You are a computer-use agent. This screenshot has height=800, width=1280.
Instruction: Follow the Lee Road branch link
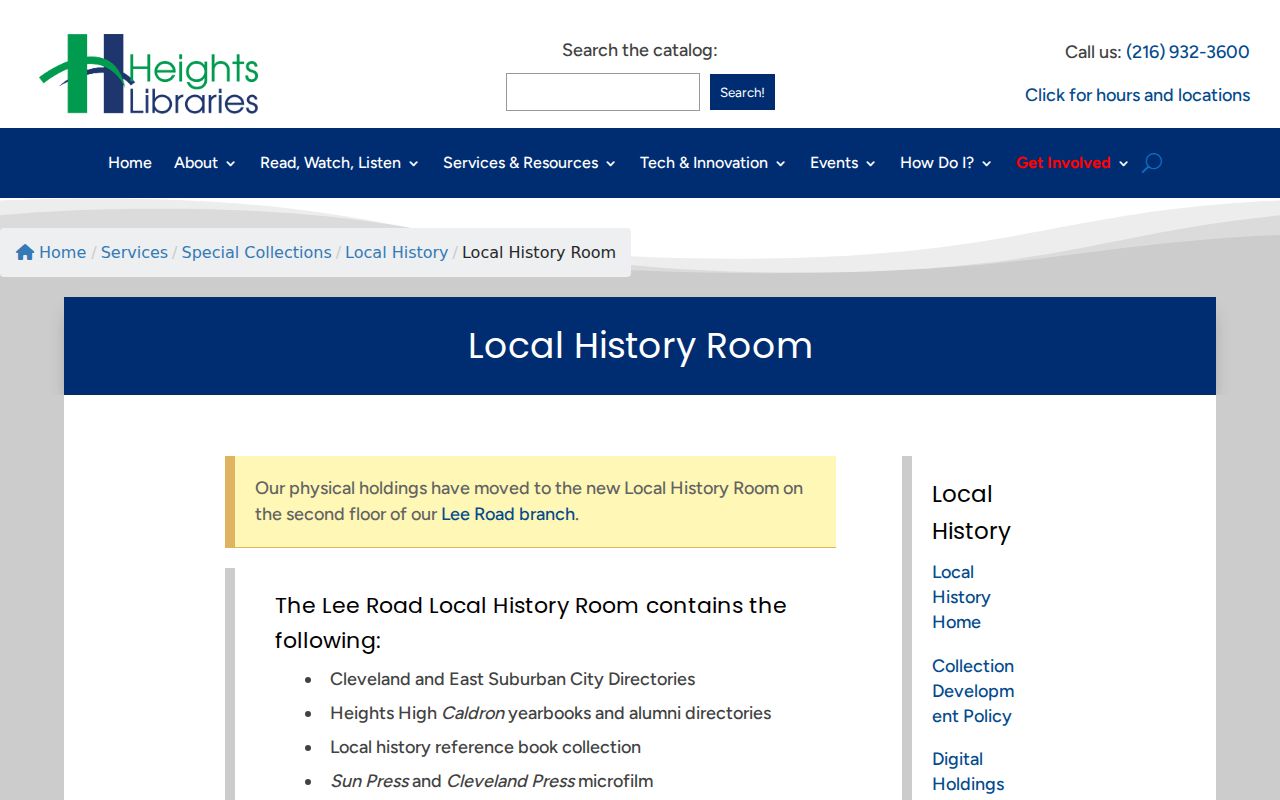point(508,514)
